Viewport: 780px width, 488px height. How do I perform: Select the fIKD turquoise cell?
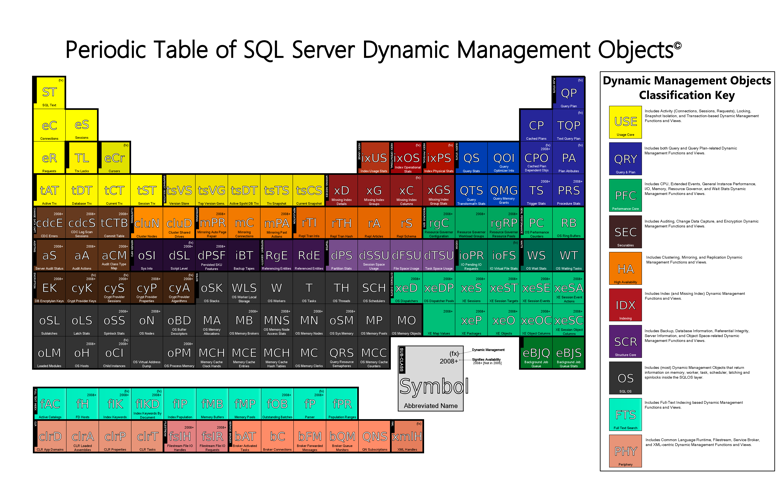[x=147, y=403]
